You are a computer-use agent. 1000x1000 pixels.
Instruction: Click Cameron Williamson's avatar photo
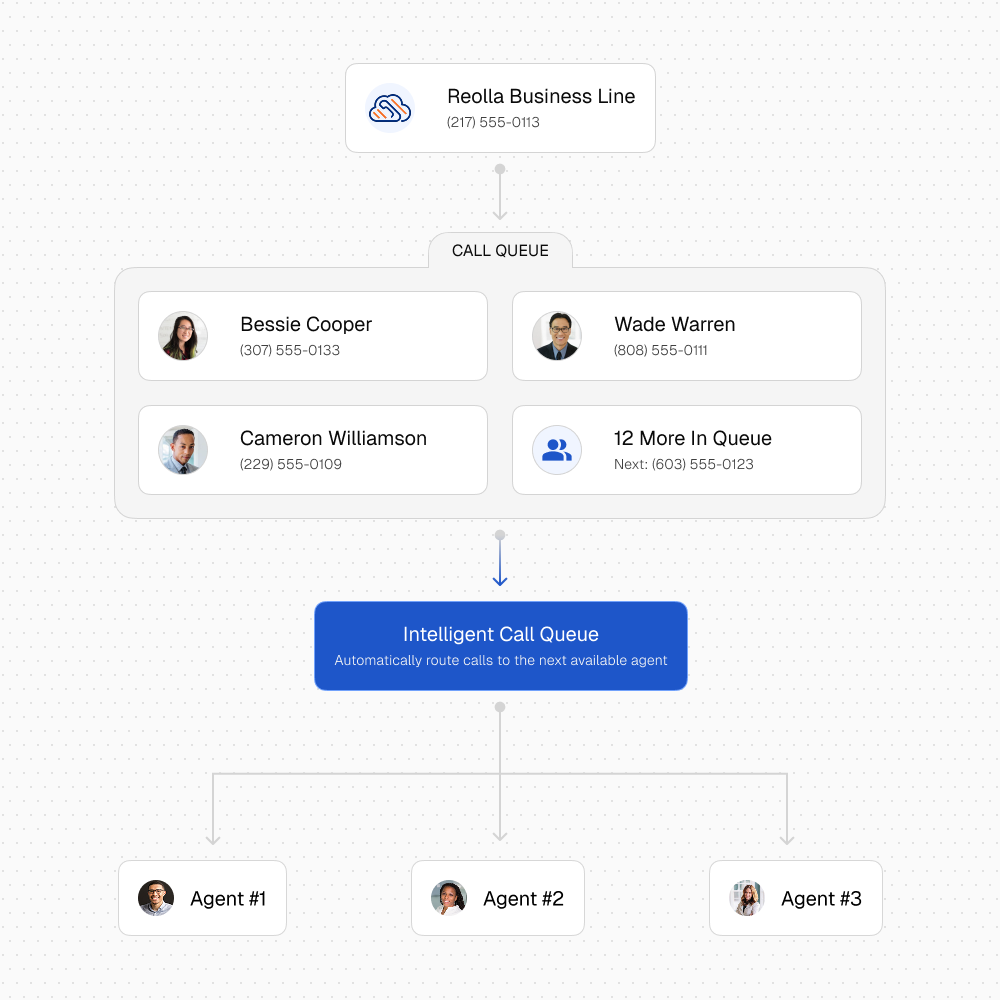tap(183, 450)
